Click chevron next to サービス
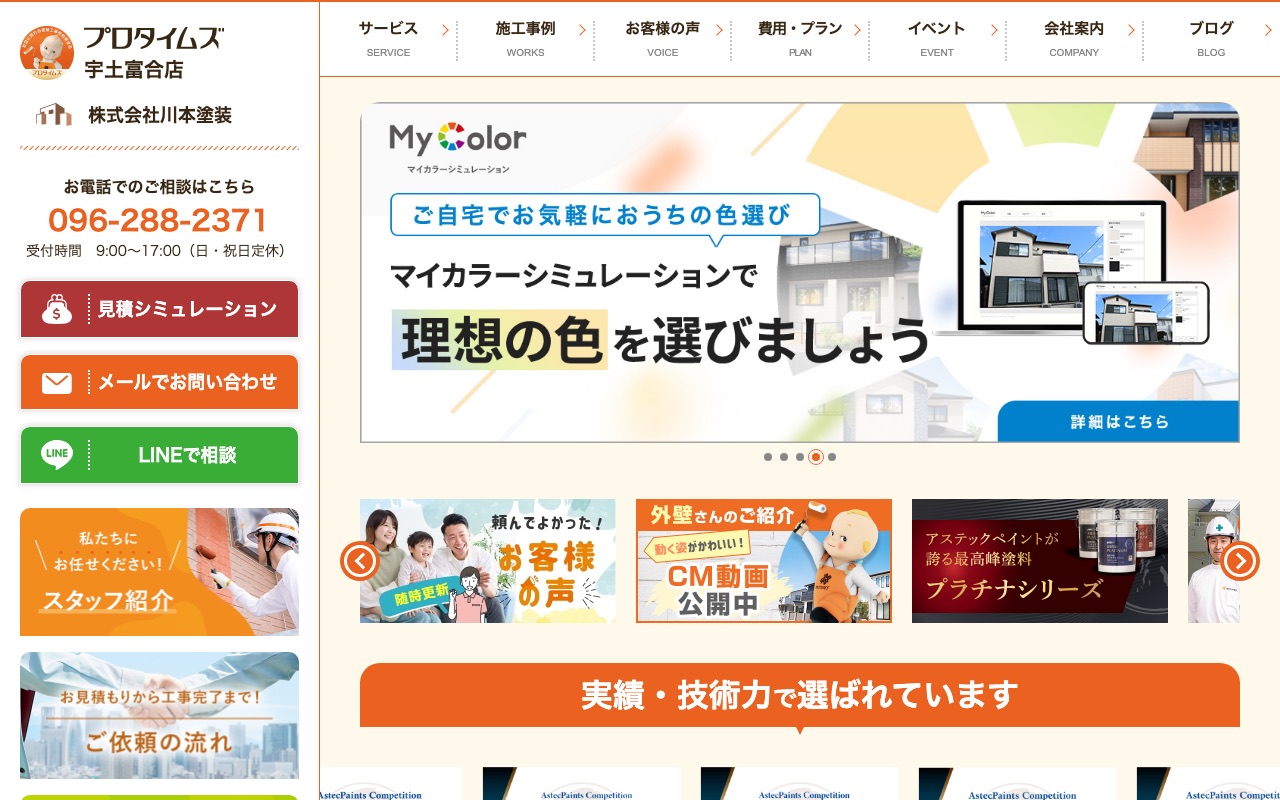Viewport: 1280px width, 800px height. click(x=445, y=30)
